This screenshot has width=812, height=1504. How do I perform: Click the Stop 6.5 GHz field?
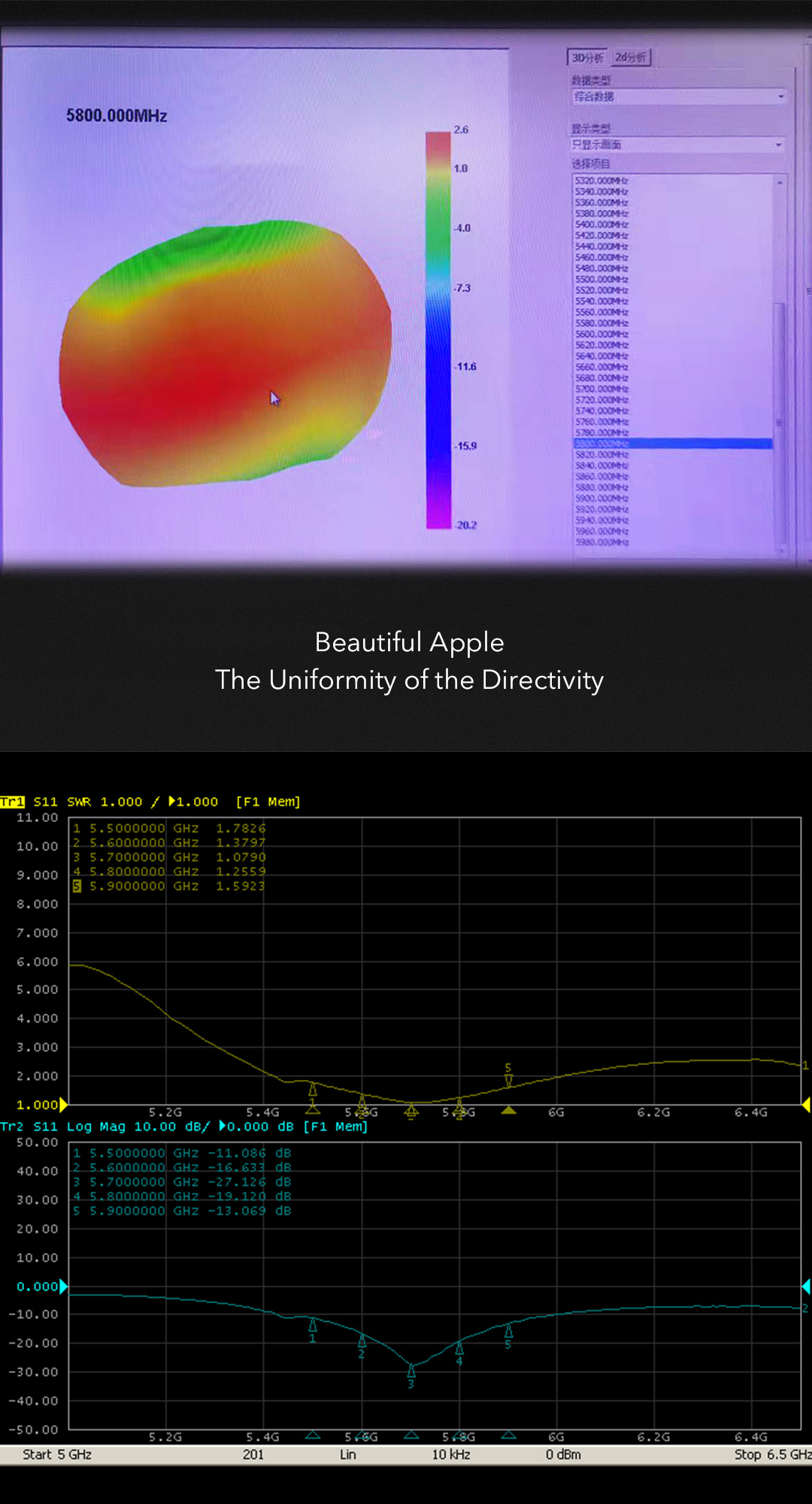coord(772,1454)
